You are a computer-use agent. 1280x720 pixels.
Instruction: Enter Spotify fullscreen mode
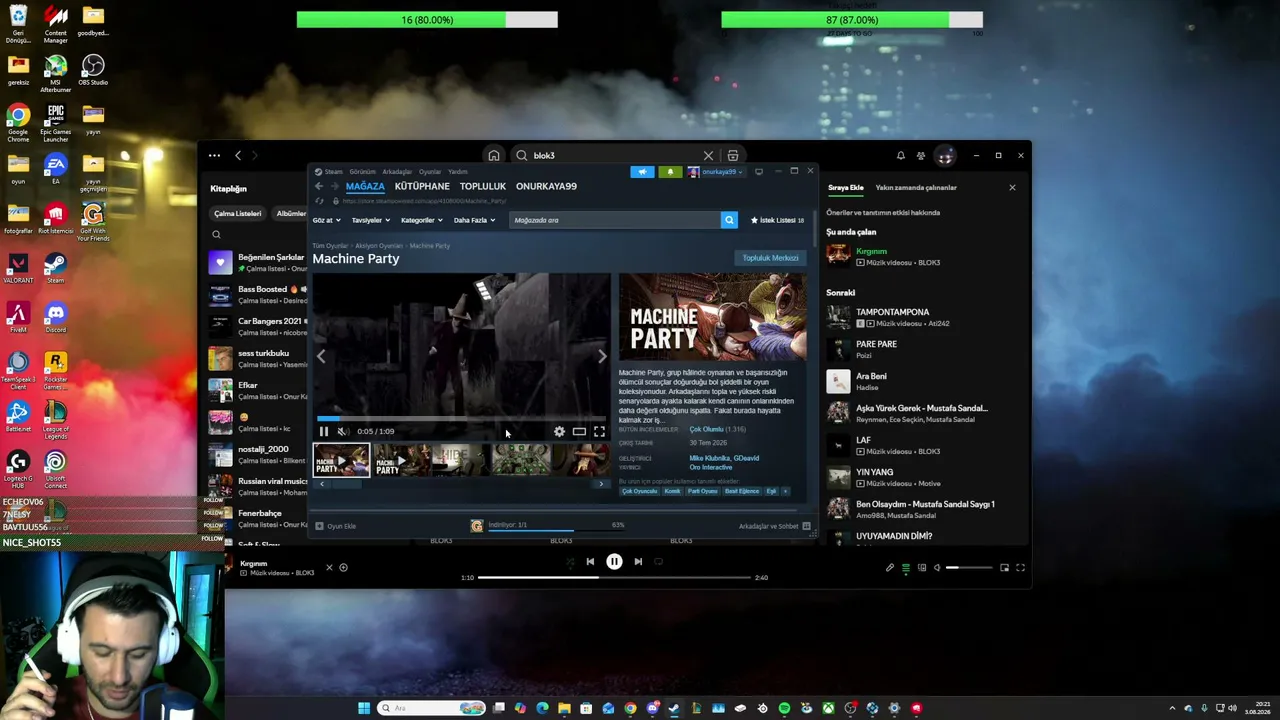click(x=1020, y=568)
